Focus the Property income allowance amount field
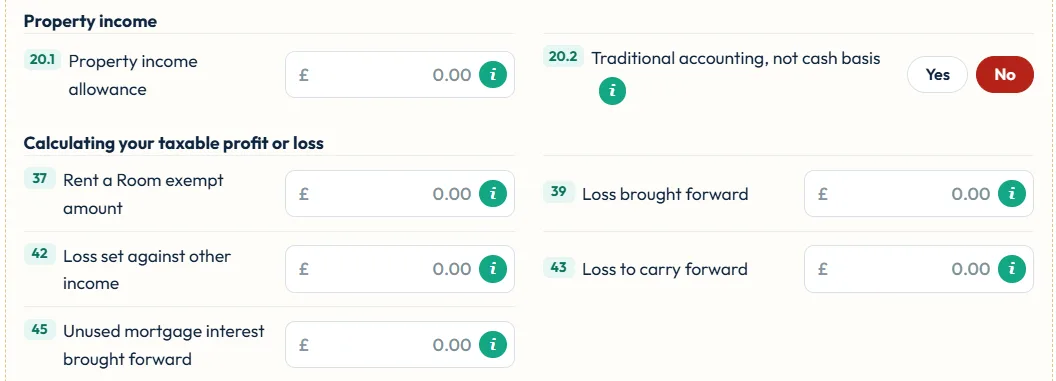The height and width of the screenshot is (381, 1056). click(400, 75)
